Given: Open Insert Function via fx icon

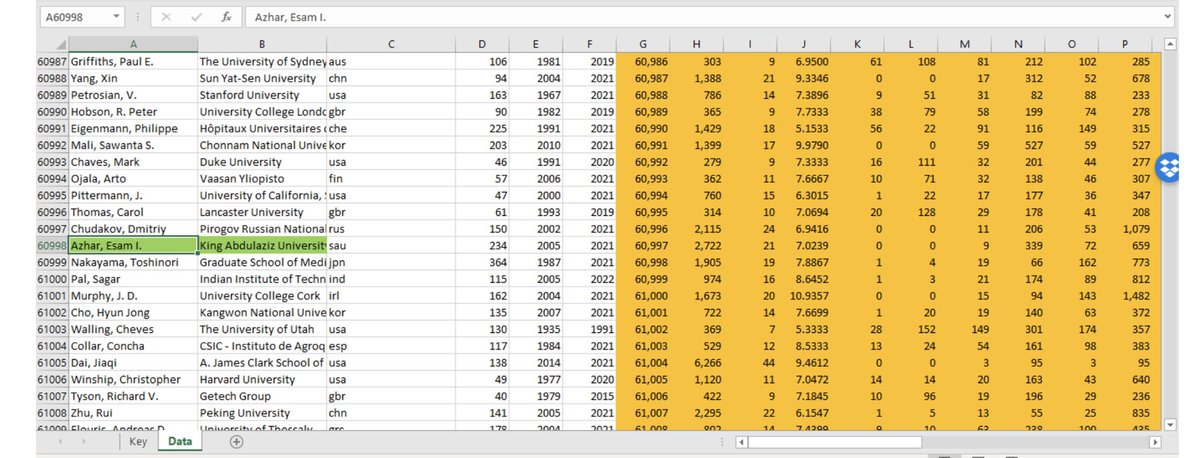Looking at the screenshot, I should (227, 17).
